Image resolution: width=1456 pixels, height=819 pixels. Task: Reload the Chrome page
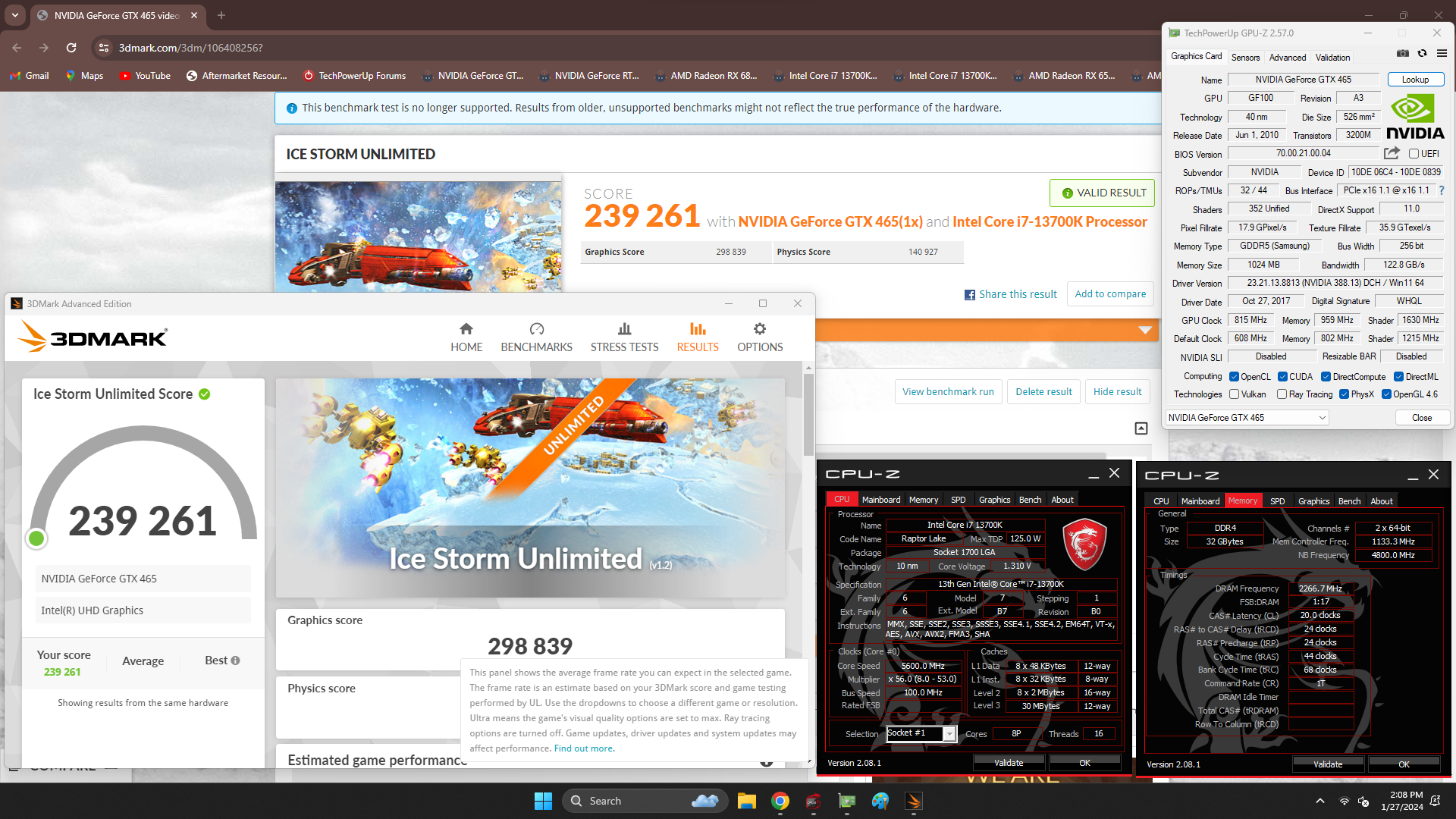71,48
